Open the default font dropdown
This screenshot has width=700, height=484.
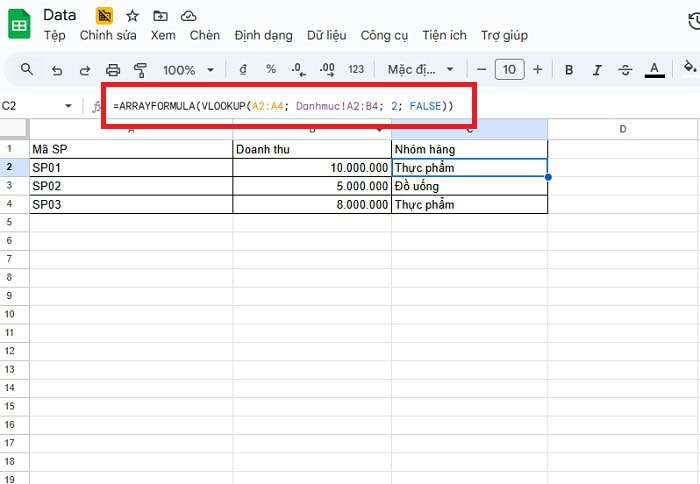click(421, 70)
